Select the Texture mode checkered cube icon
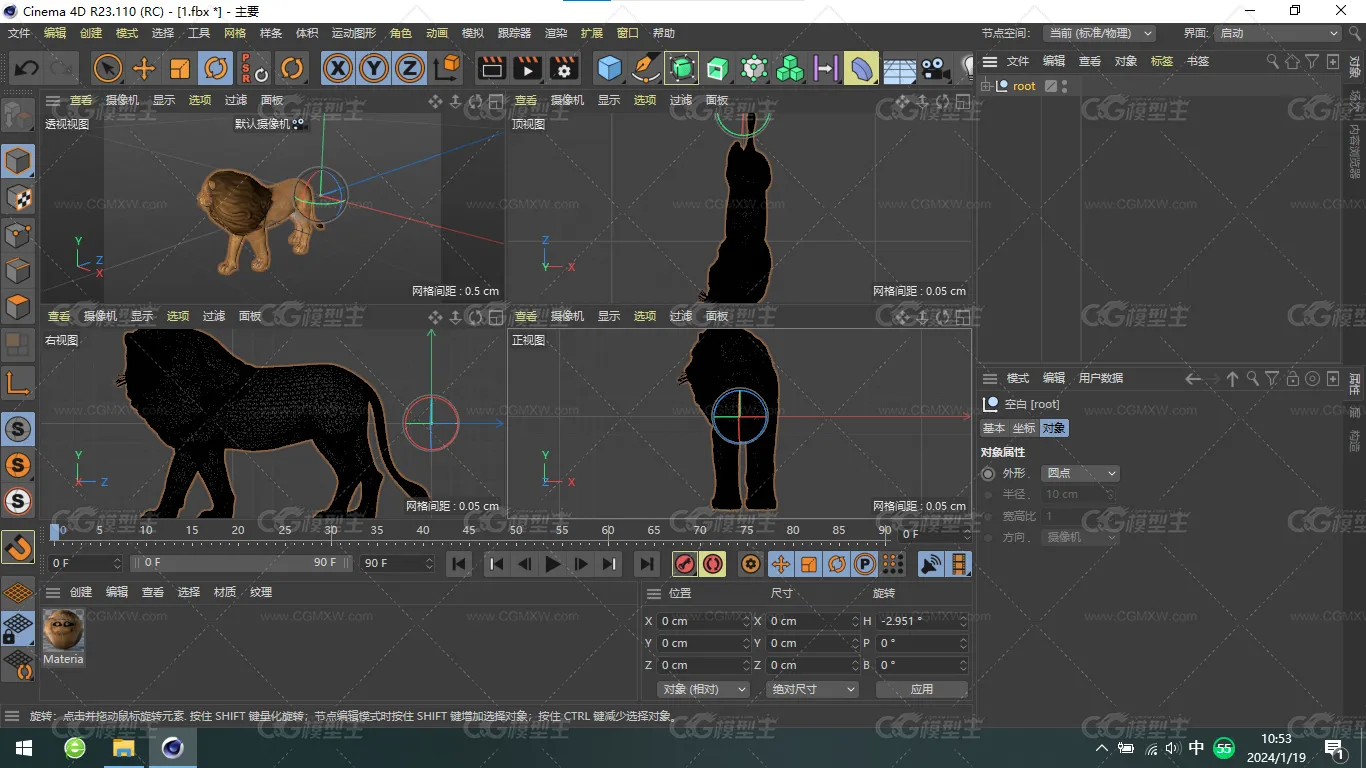Image resolution: width=1366 pixels, height=768 pixels. coord(18,198)
